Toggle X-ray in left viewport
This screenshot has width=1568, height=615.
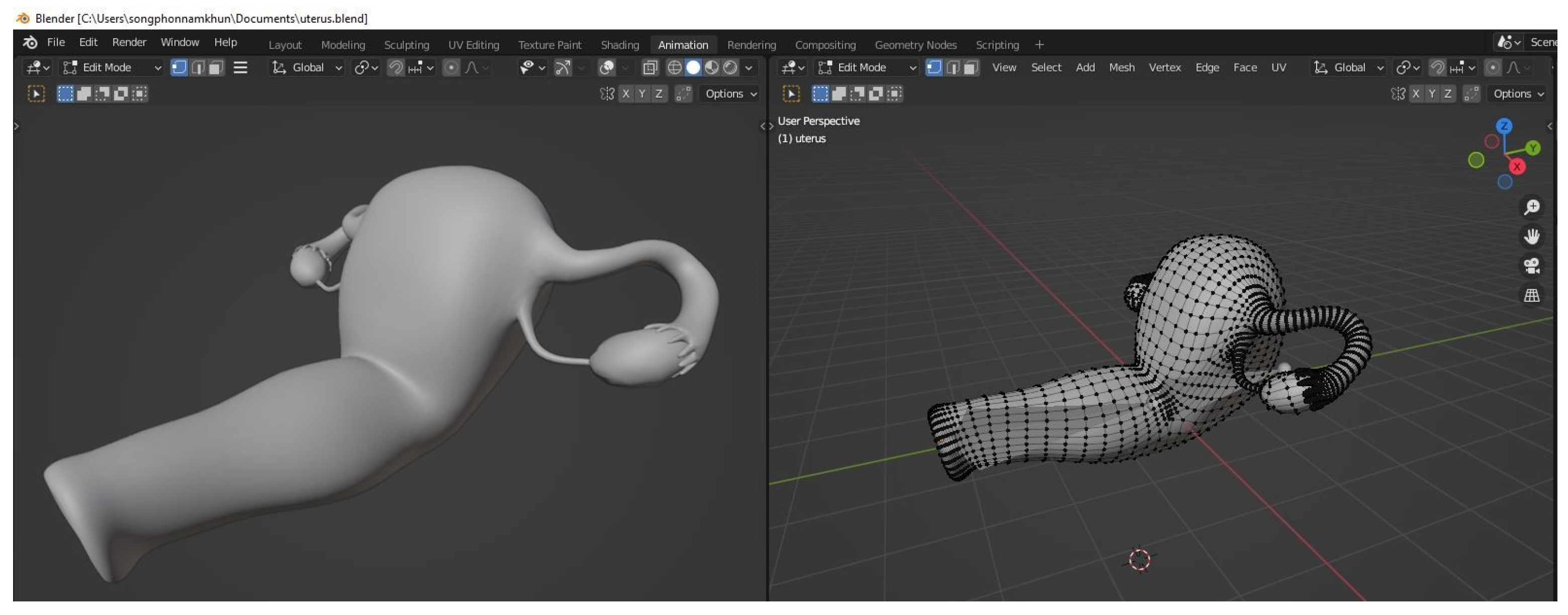(x=650, y=67)
